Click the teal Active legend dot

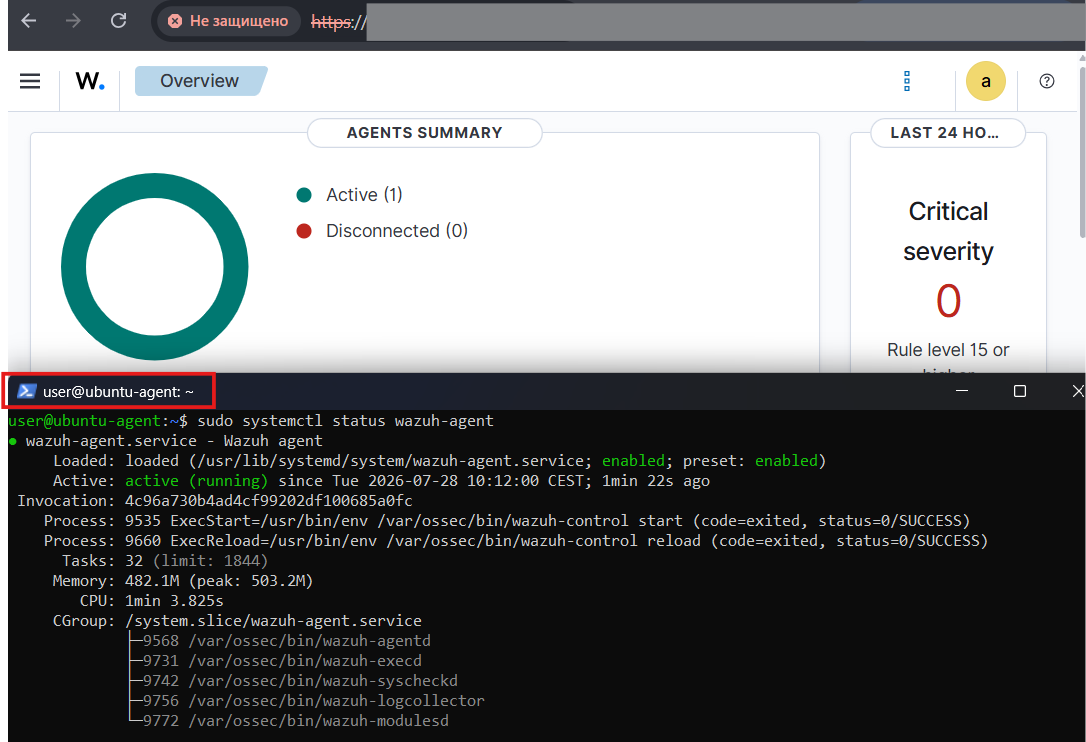click(304, 195)
